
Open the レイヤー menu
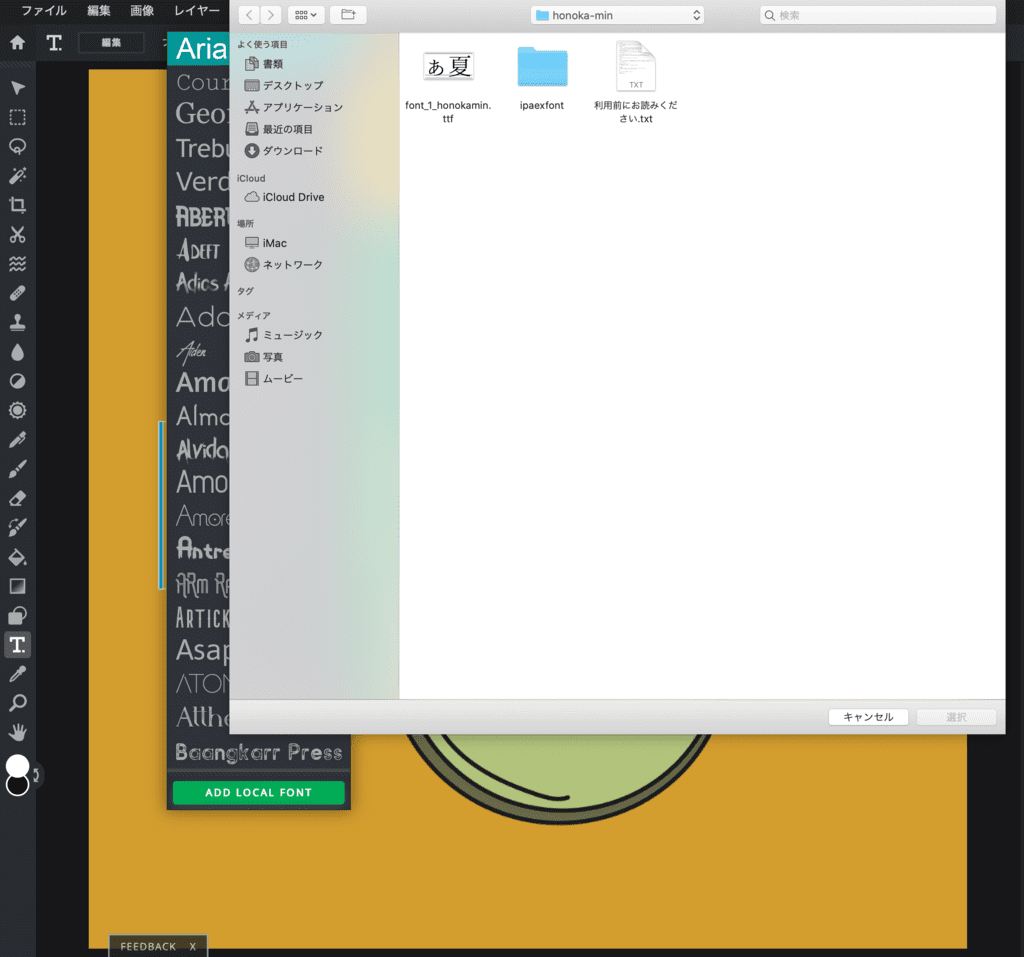196,11
